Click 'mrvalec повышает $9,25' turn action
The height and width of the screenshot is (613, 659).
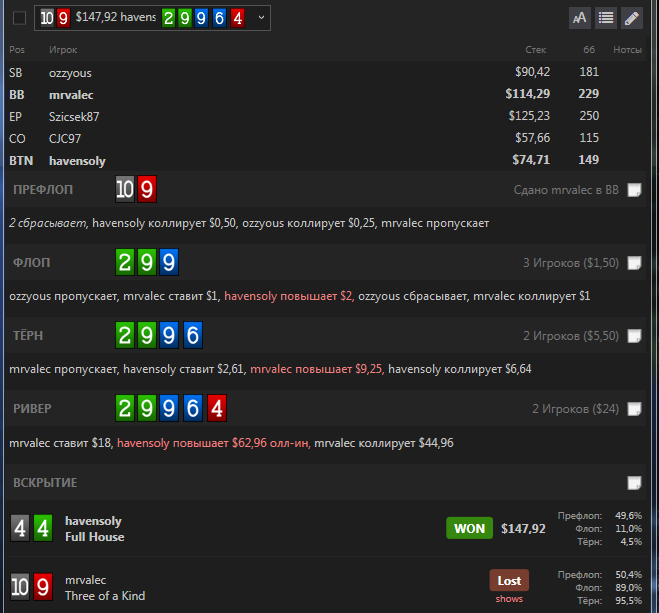coord(316,369)
